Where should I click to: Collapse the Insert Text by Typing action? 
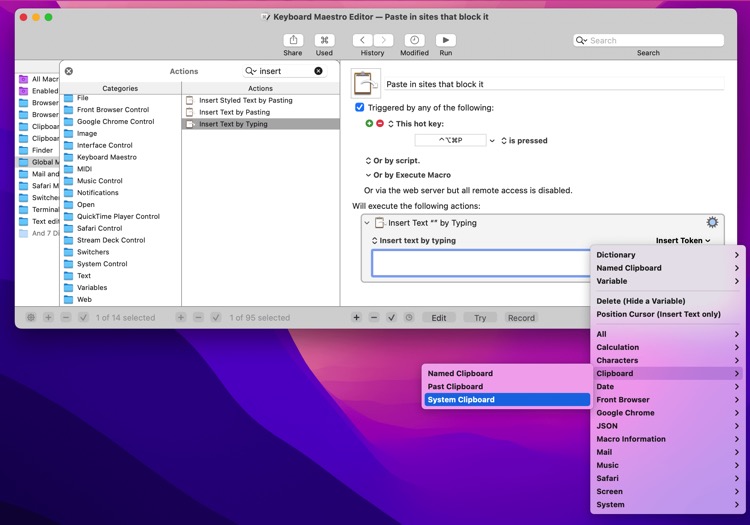(x=367, y=223)
